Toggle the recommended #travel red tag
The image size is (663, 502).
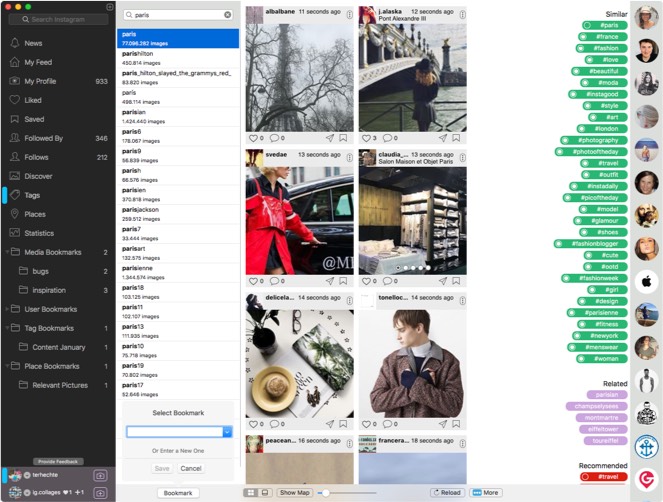(x=604, y=477)
